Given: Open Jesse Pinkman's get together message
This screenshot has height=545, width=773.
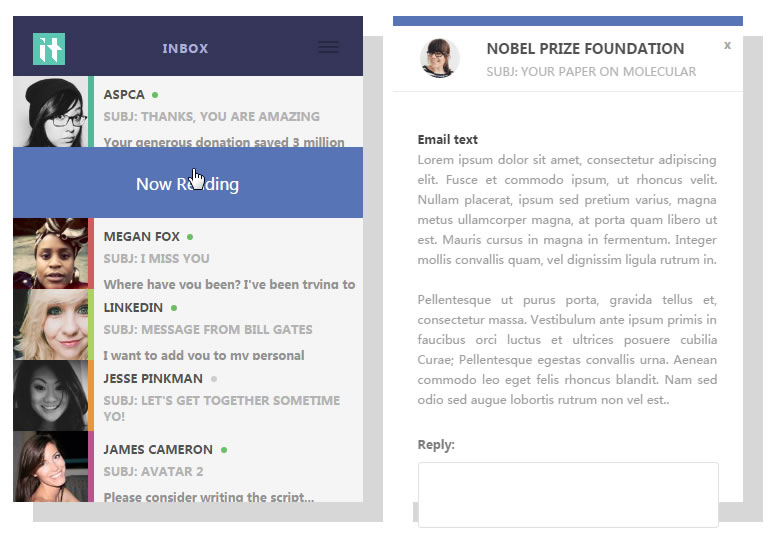Looking at the screenshot, I should click(x=228, y=401).
